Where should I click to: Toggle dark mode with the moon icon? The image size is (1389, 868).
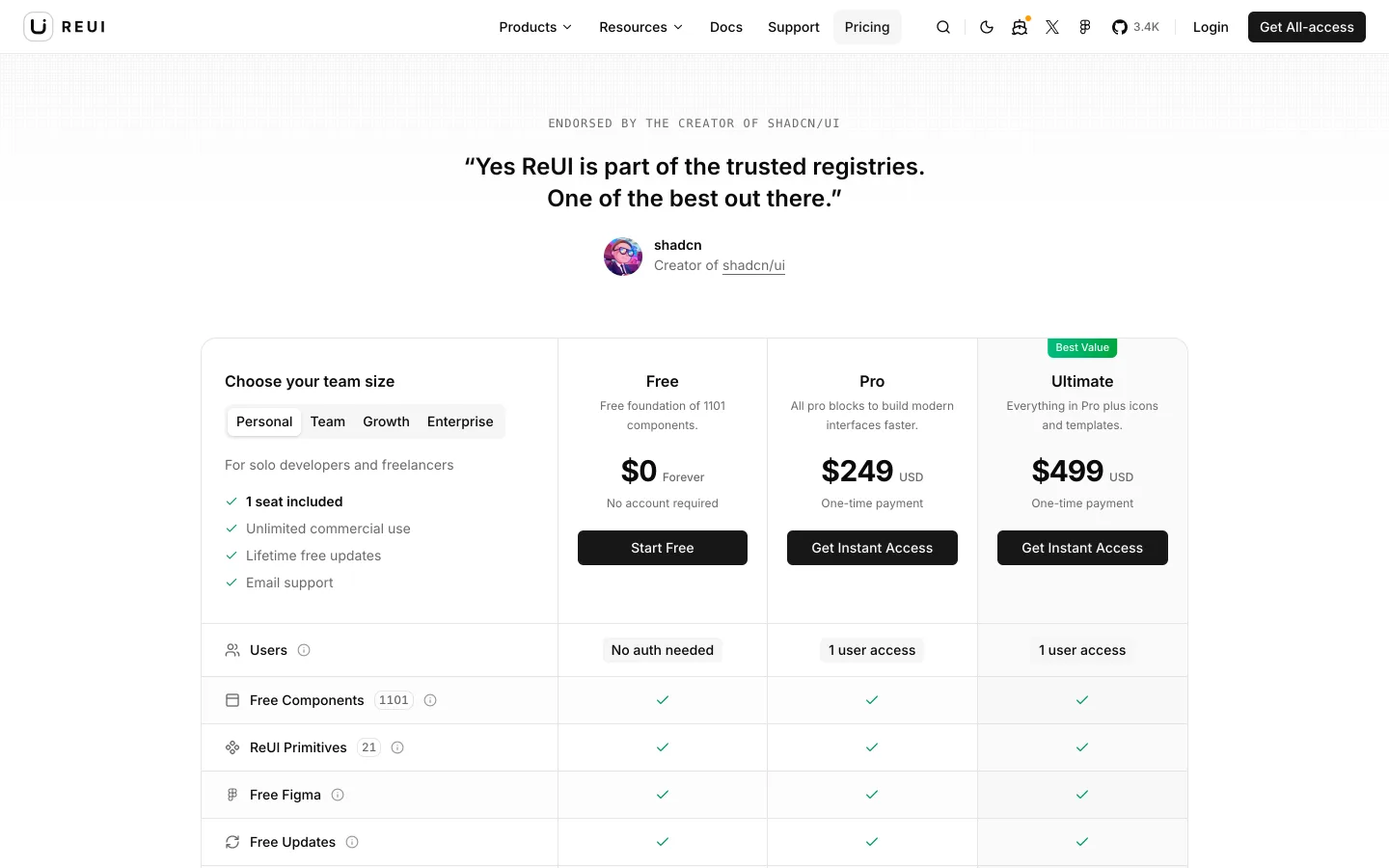(987, 27)
